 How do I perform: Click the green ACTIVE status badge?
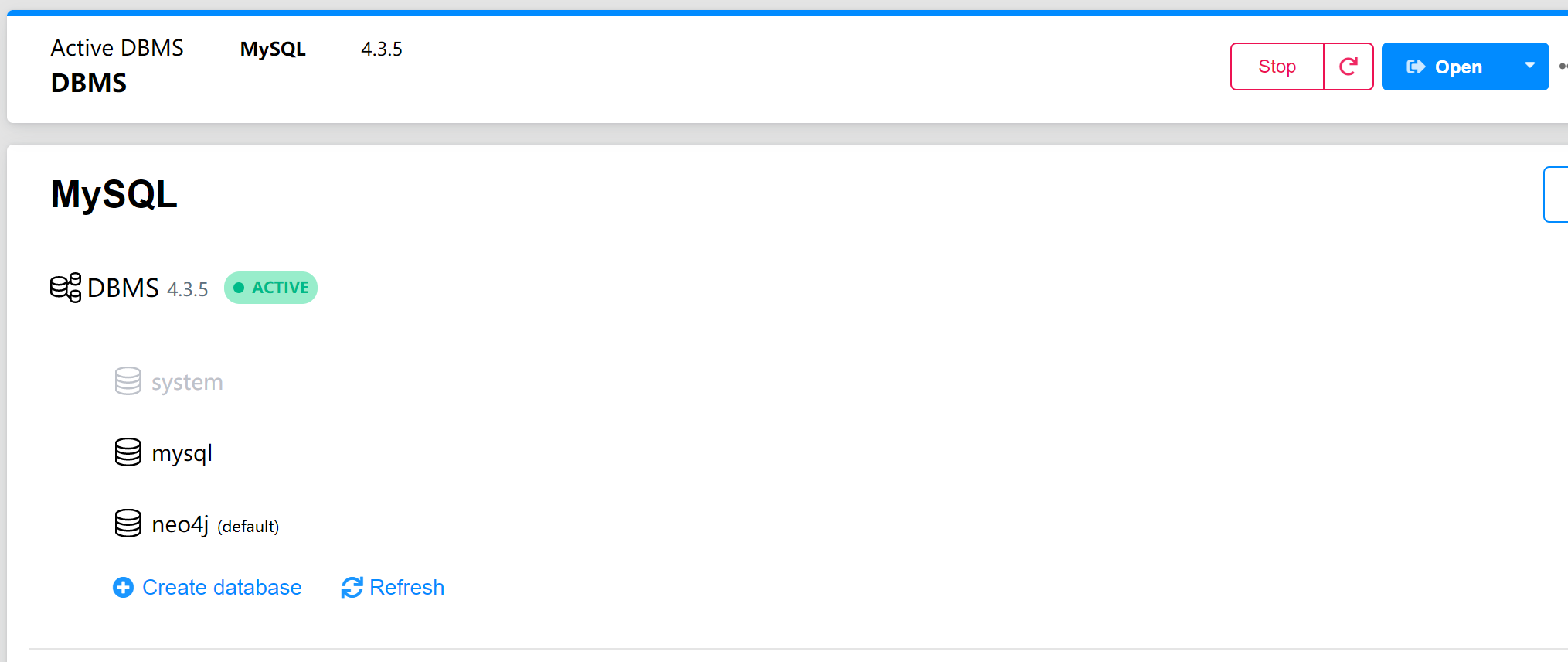pyautogui.click(x=271, y=288)
